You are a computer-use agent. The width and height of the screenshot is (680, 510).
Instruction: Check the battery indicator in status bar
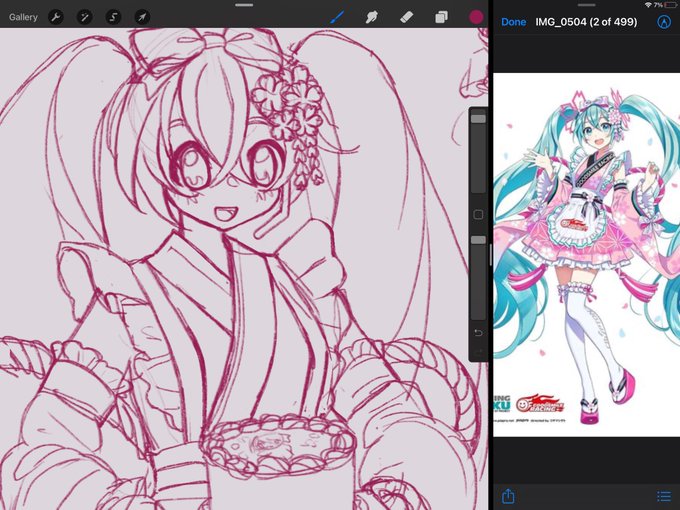[x=671, y=5]
